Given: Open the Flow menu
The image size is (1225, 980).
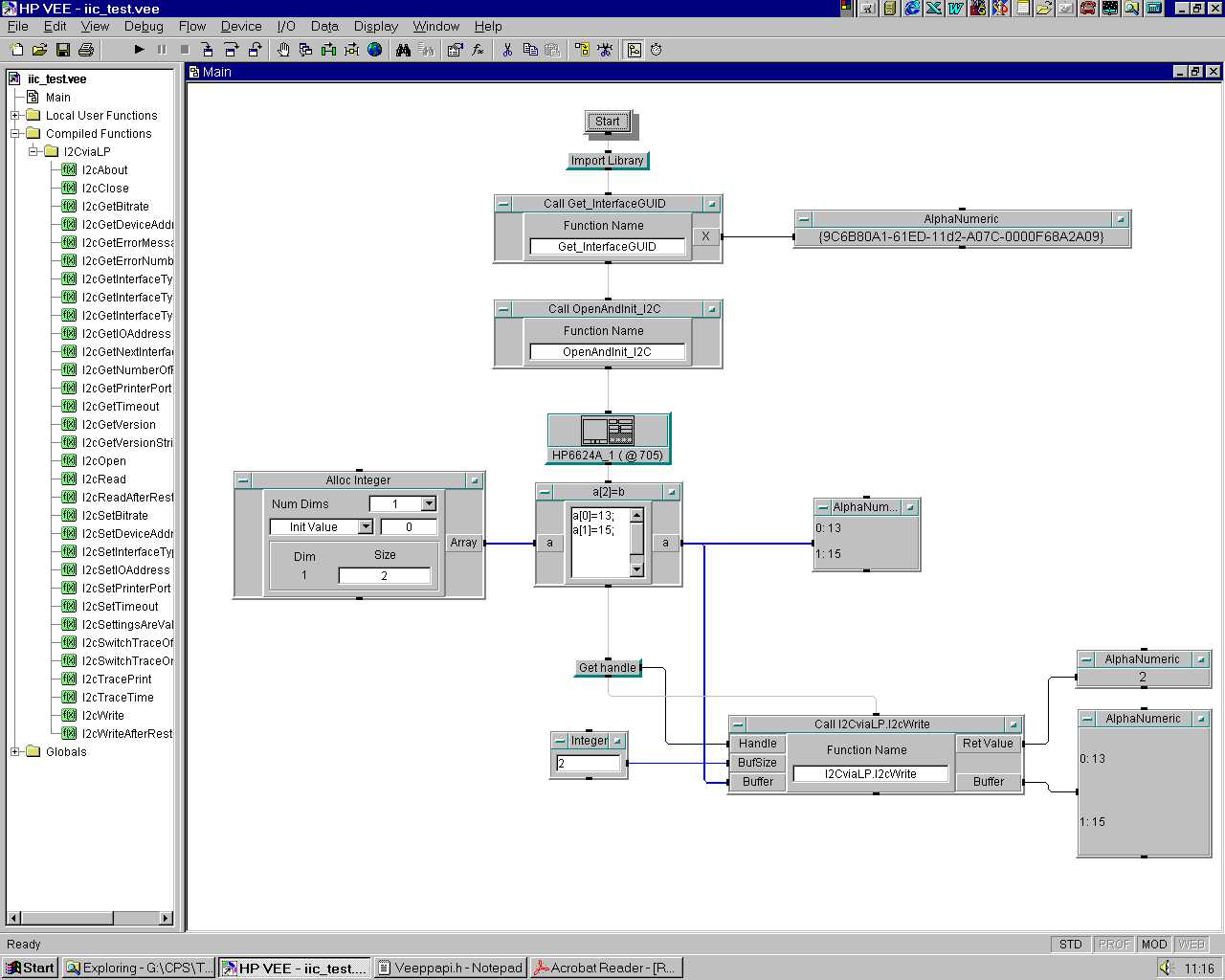Looking at the screenshot, I should click(x=191, y=27).
